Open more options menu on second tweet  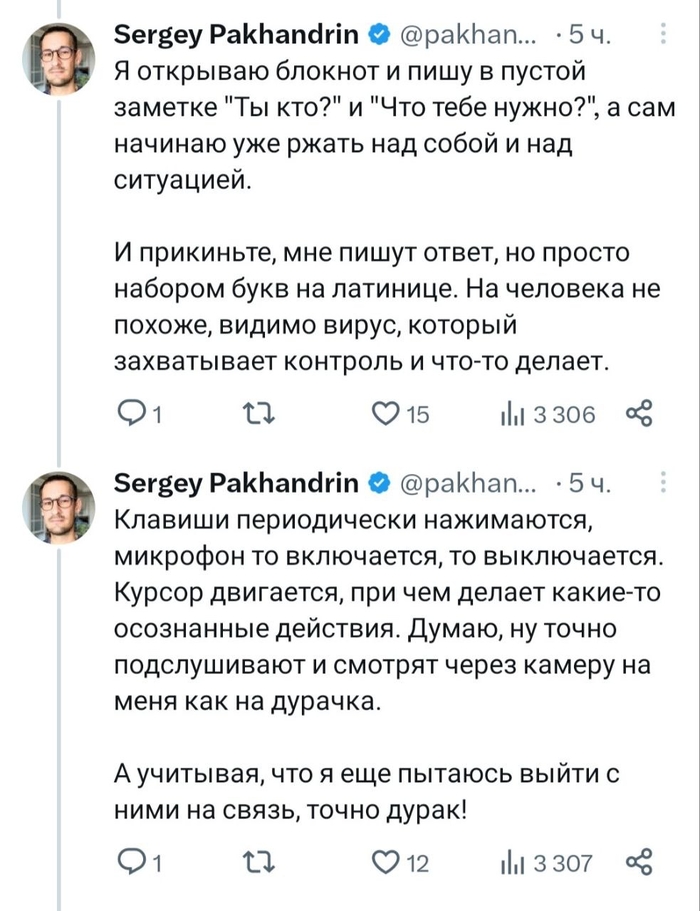[664, 485]
